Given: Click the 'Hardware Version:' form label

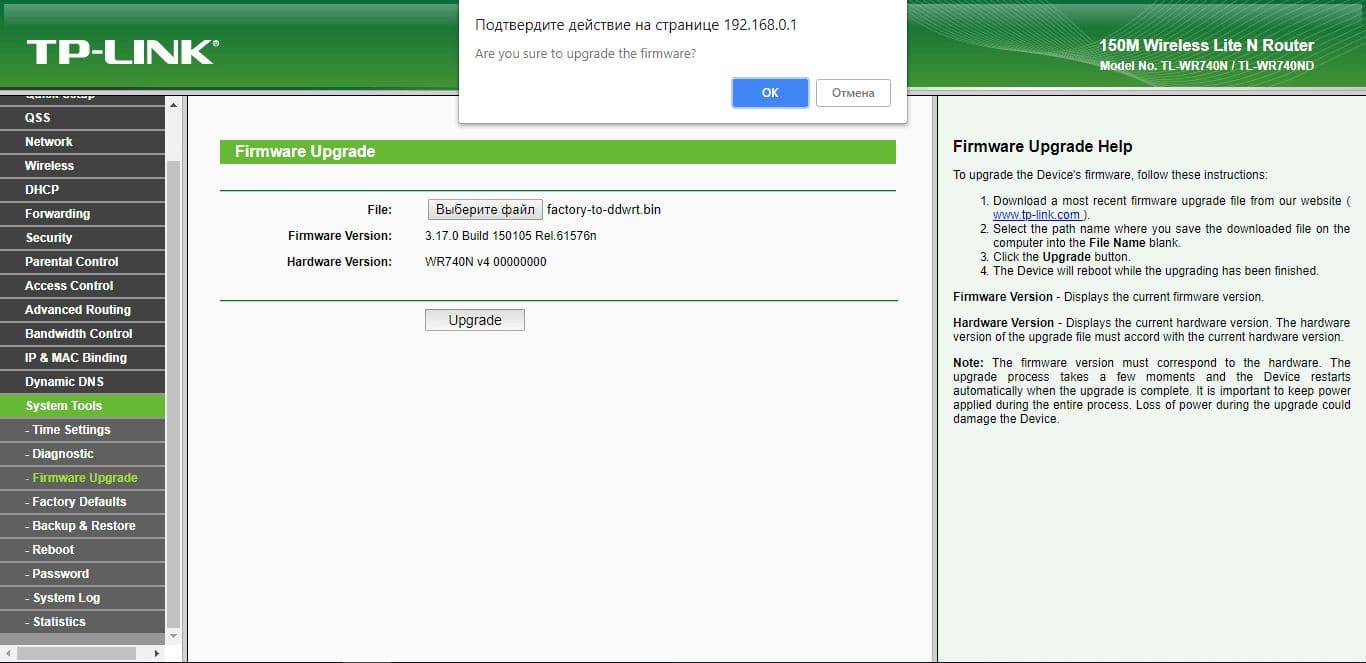Looking at the screenshot, I should [339, 262].
